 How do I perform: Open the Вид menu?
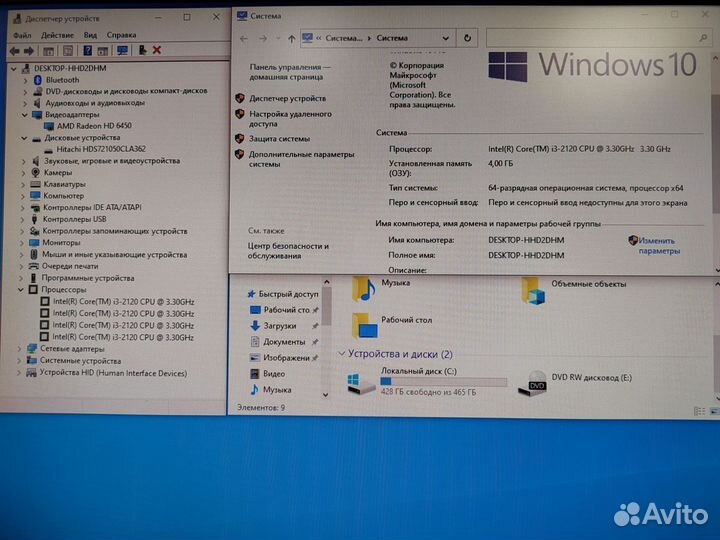pyautogui.click(x=90, y=35)
